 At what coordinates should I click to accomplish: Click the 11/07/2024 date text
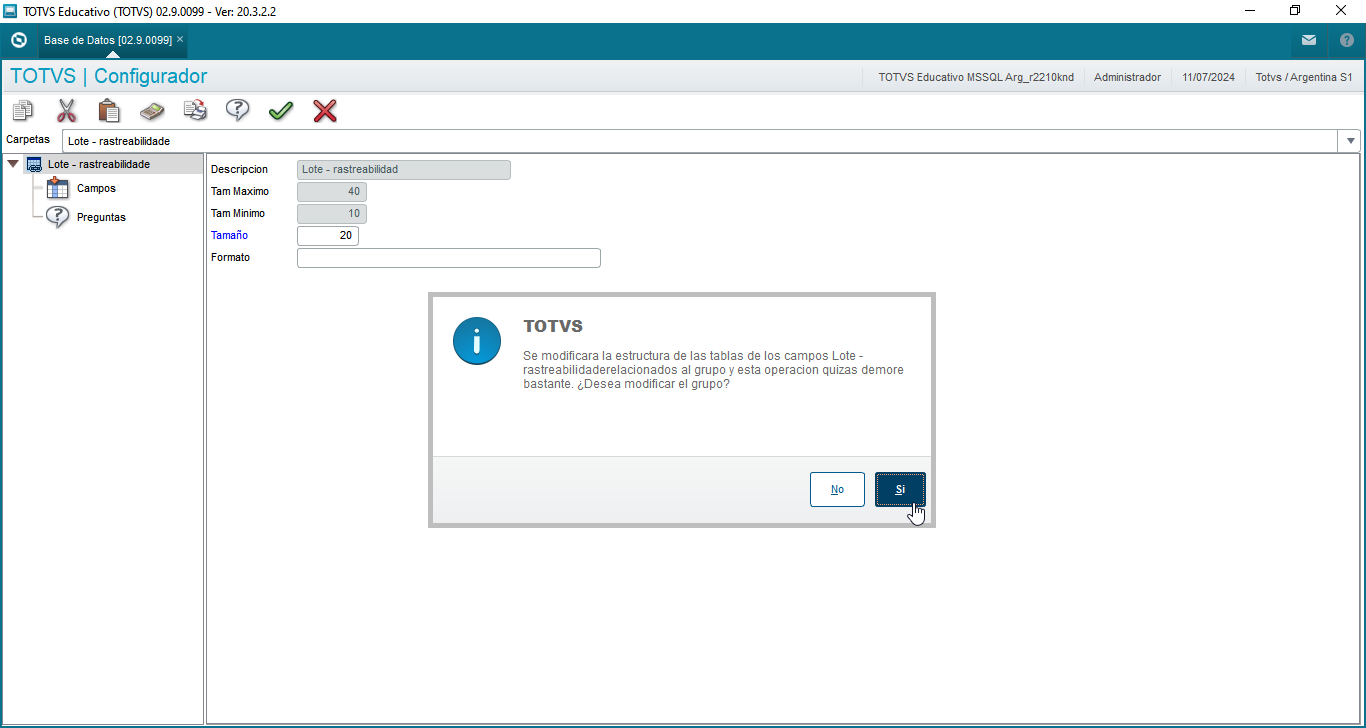pyautogui.click(x=1208, y=77)
